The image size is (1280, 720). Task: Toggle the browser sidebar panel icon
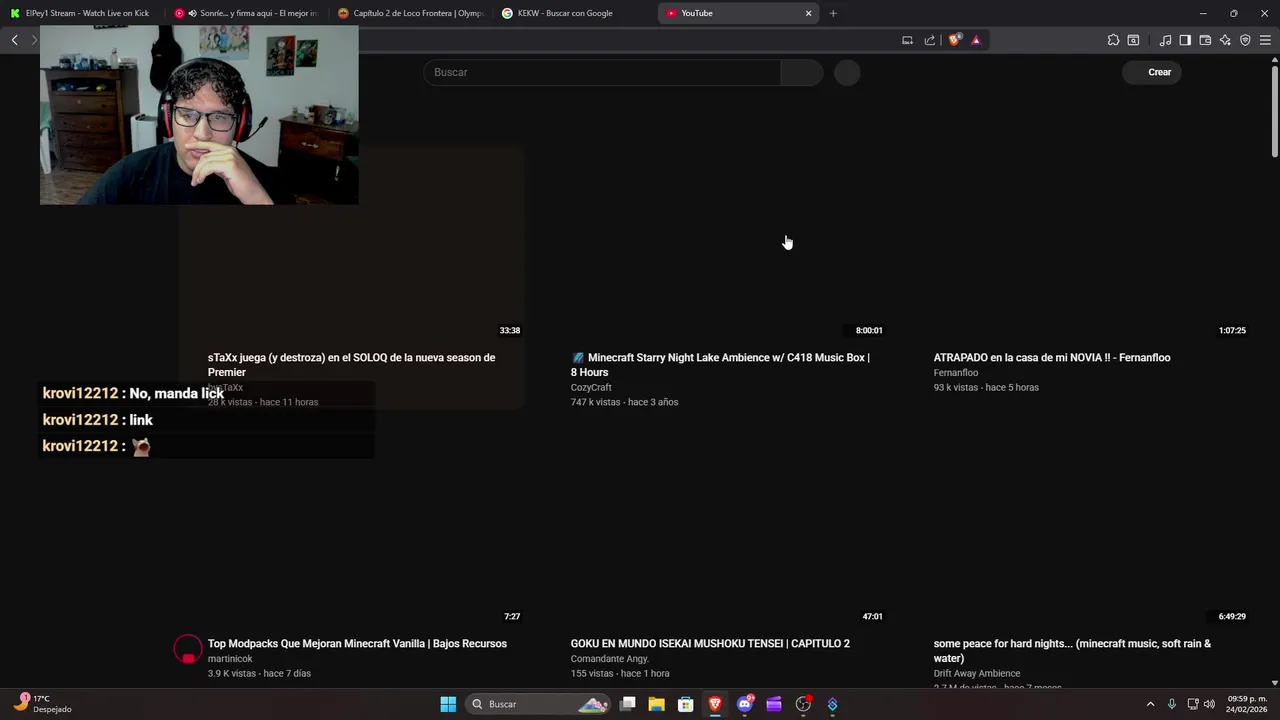1185,40
